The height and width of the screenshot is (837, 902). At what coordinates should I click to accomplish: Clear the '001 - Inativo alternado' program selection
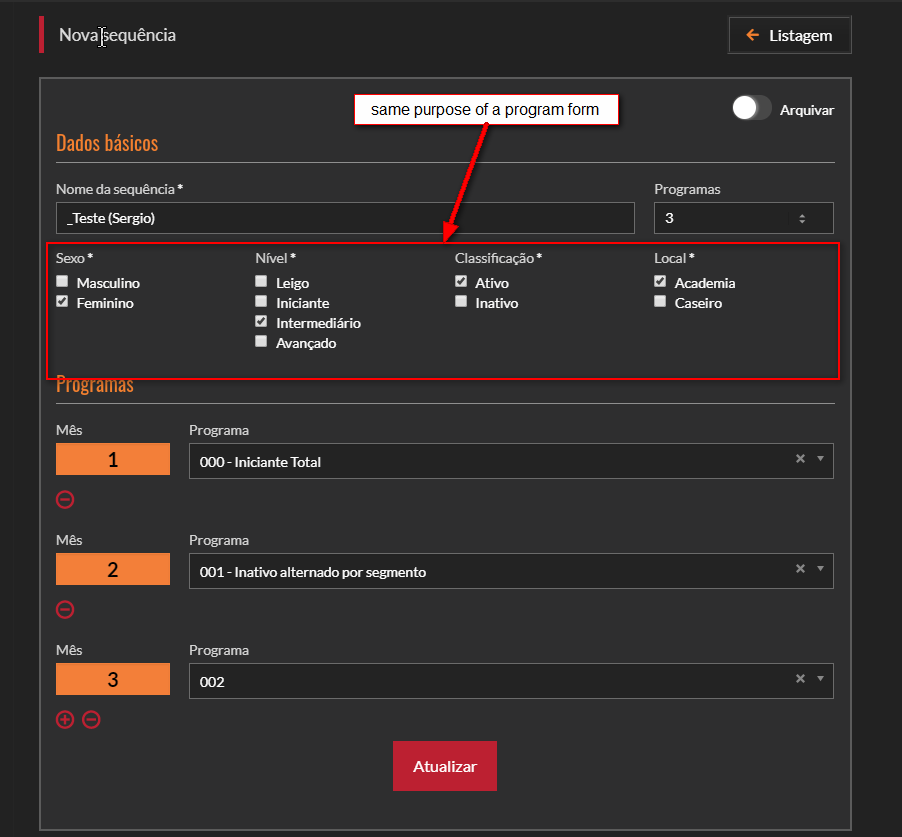click(799, 569)
